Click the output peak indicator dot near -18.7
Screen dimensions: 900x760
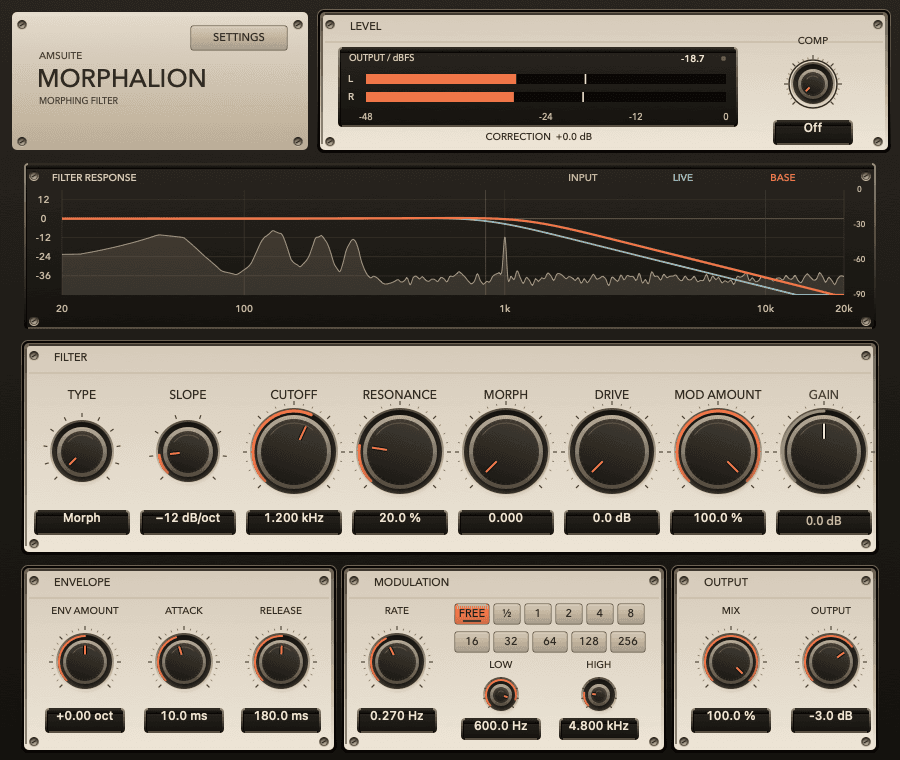pos(723,59)
